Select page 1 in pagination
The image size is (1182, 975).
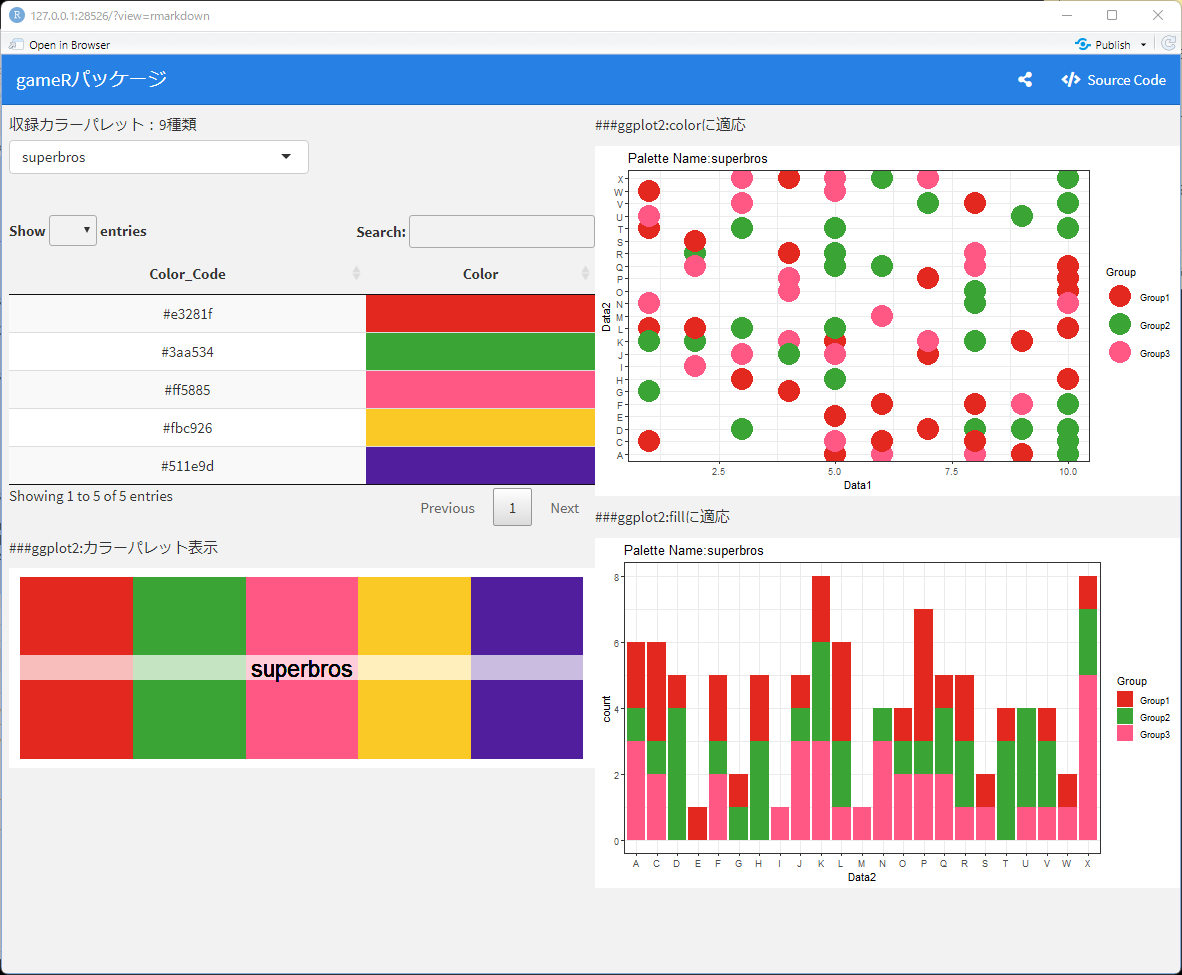(513, 507)
